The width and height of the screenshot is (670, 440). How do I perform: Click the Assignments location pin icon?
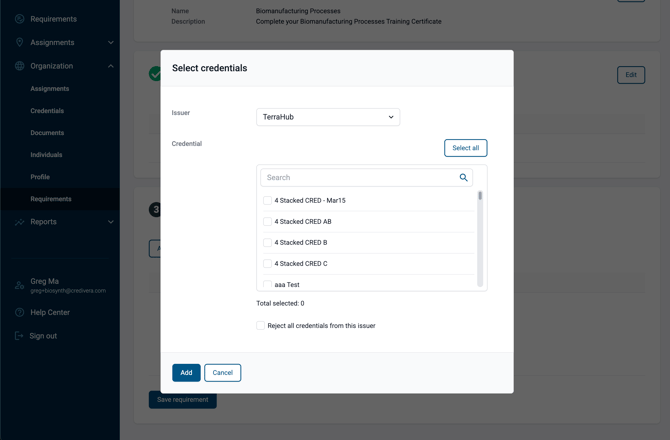19,42
